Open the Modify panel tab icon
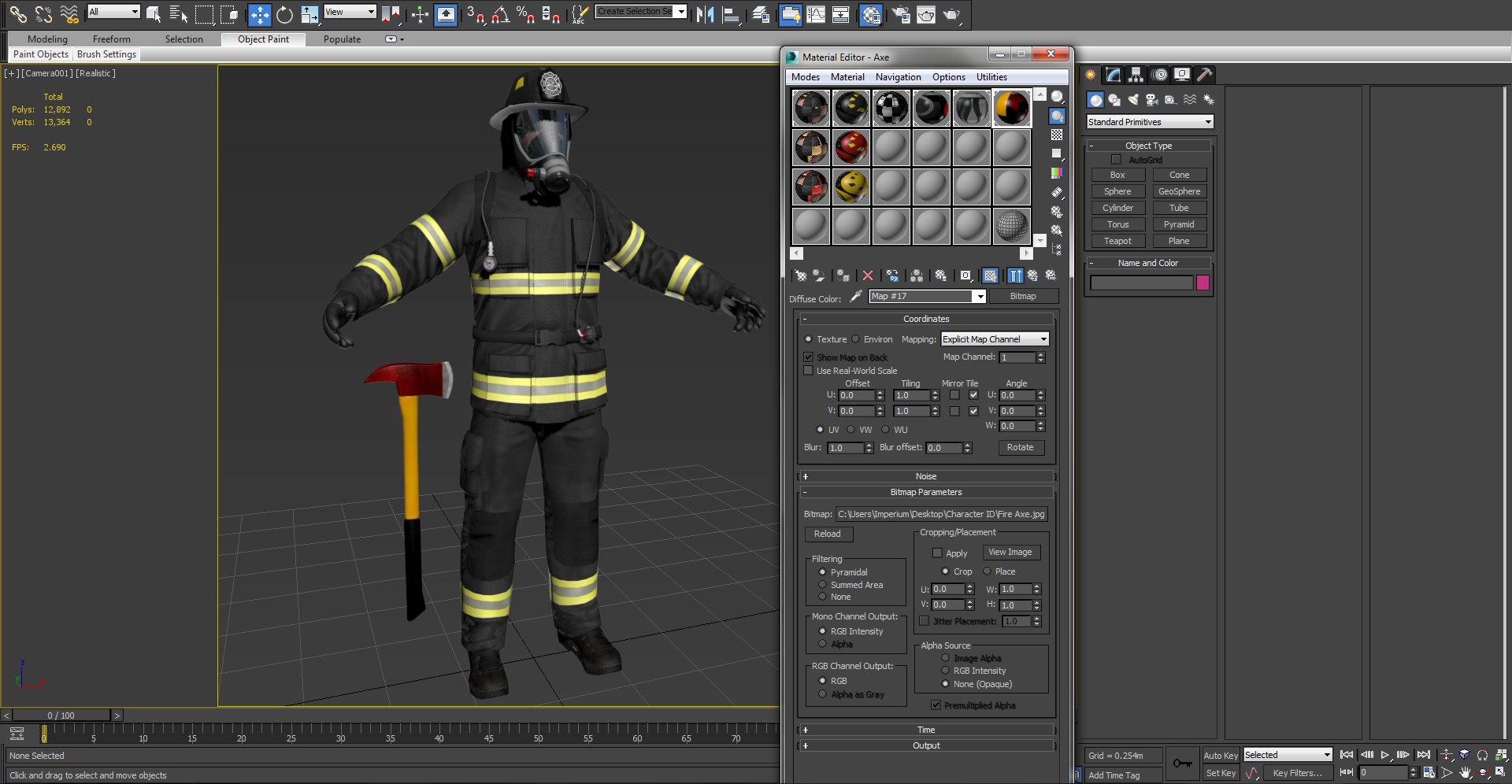The width and height of the screenshot is (1512, 784). (1113, 75)
